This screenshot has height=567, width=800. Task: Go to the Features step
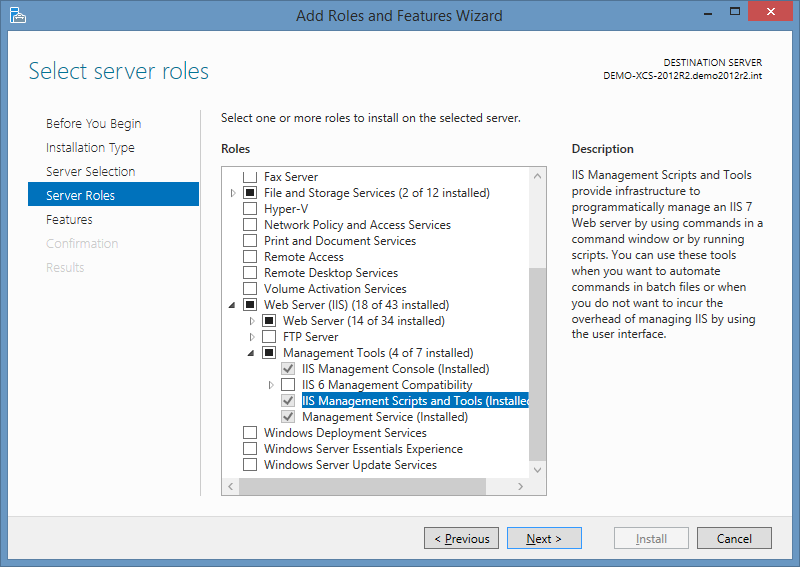coord(69,219)
